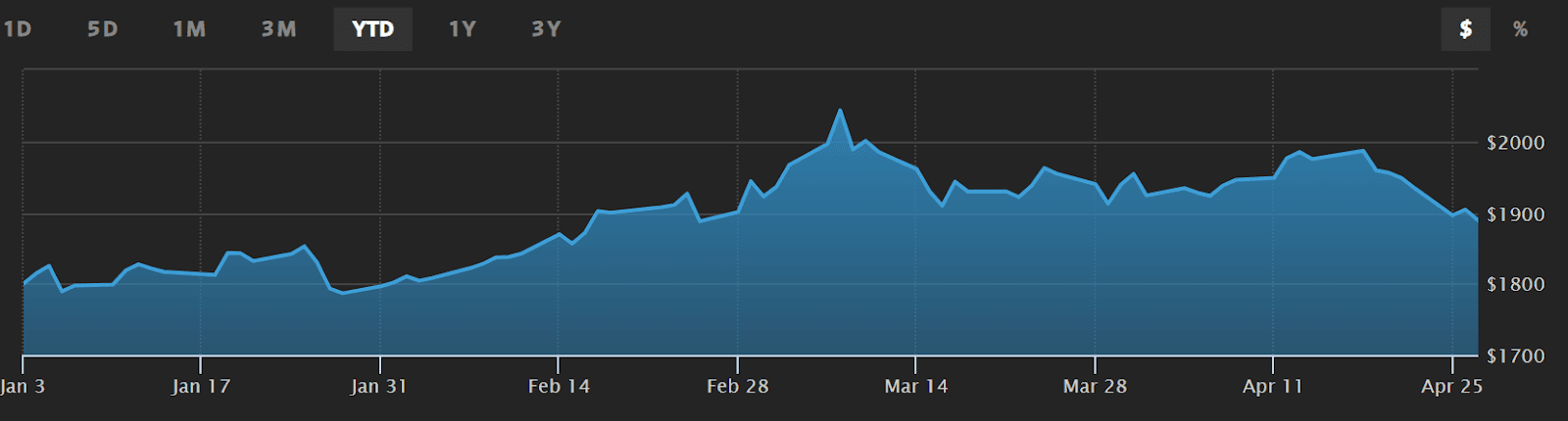
Task: Click the $1700 price axis label
Action: click(1516, 356)
